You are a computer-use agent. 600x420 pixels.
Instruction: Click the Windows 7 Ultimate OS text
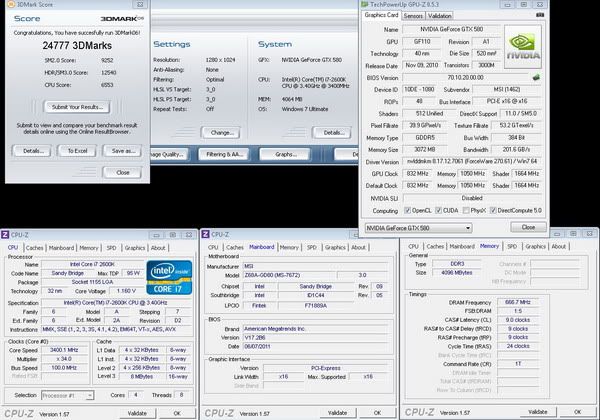click(x=305, y=109)
